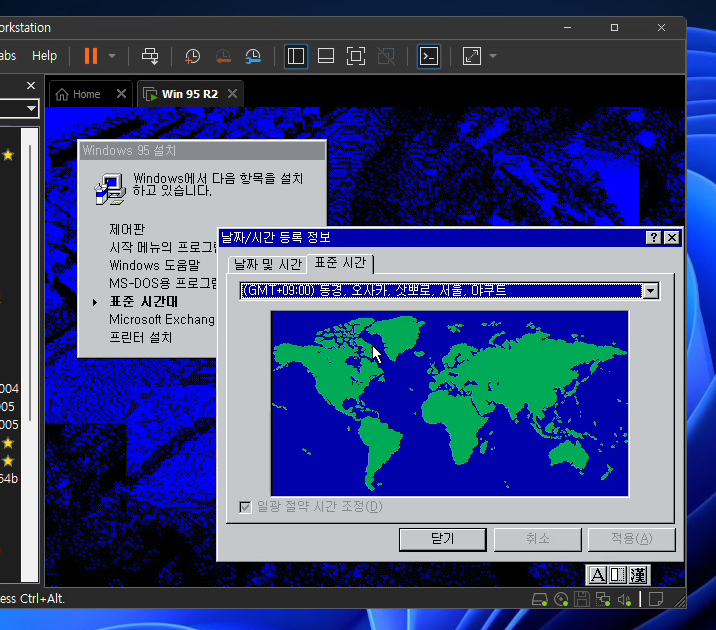Select the 표준 시간 tab
This screenshot has width=716, height=630.
coord(340,263)
